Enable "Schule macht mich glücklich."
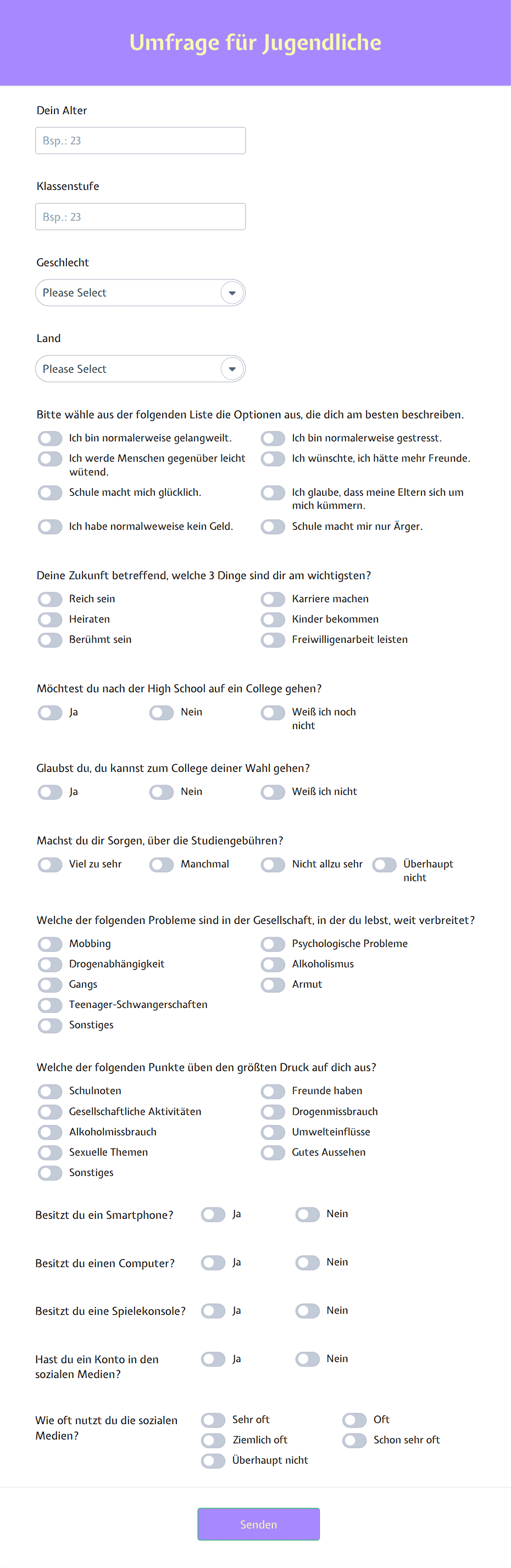 coord(49,493)
